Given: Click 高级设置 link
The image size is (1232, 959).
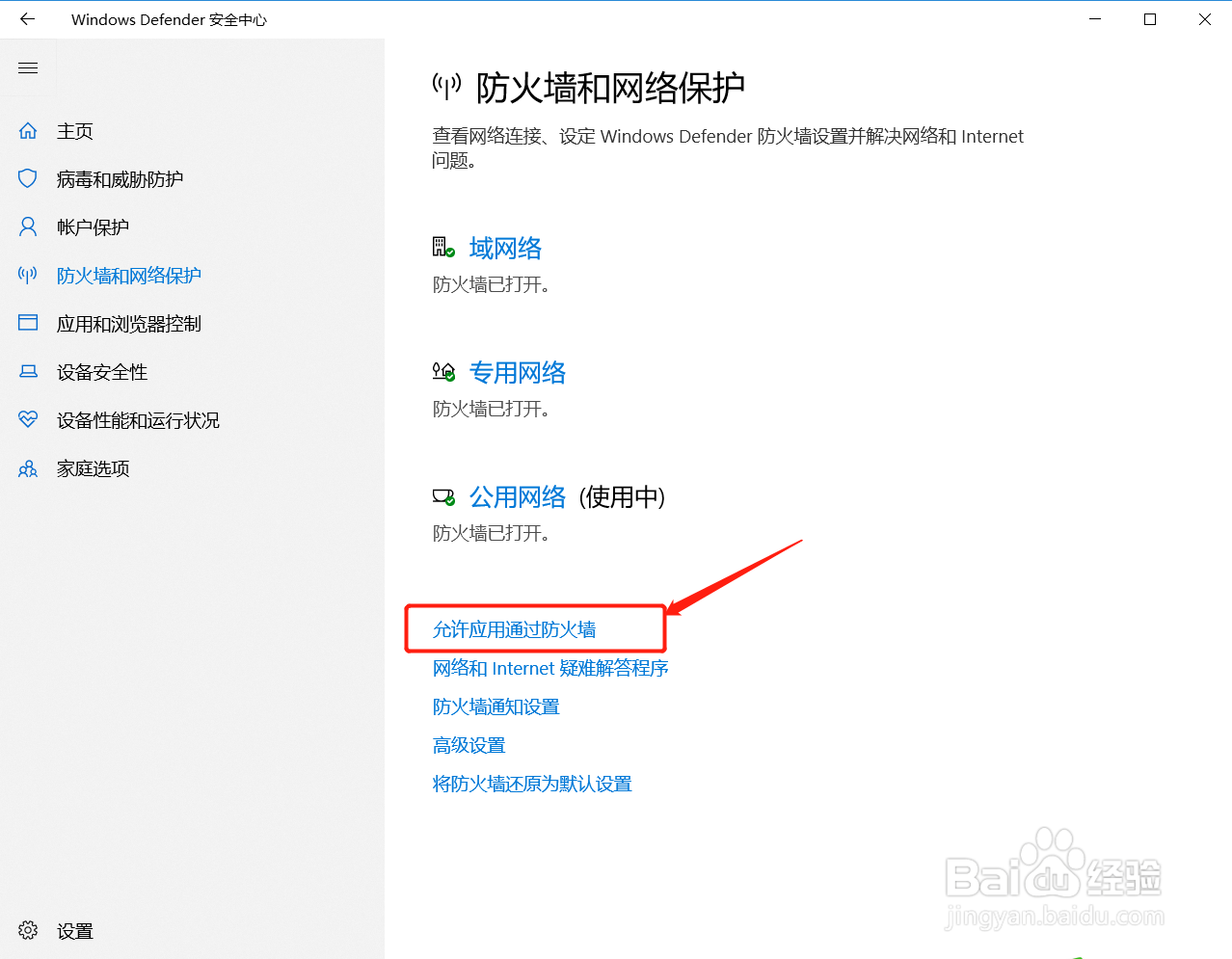Looking at the screenshot, I should (469, 745).
